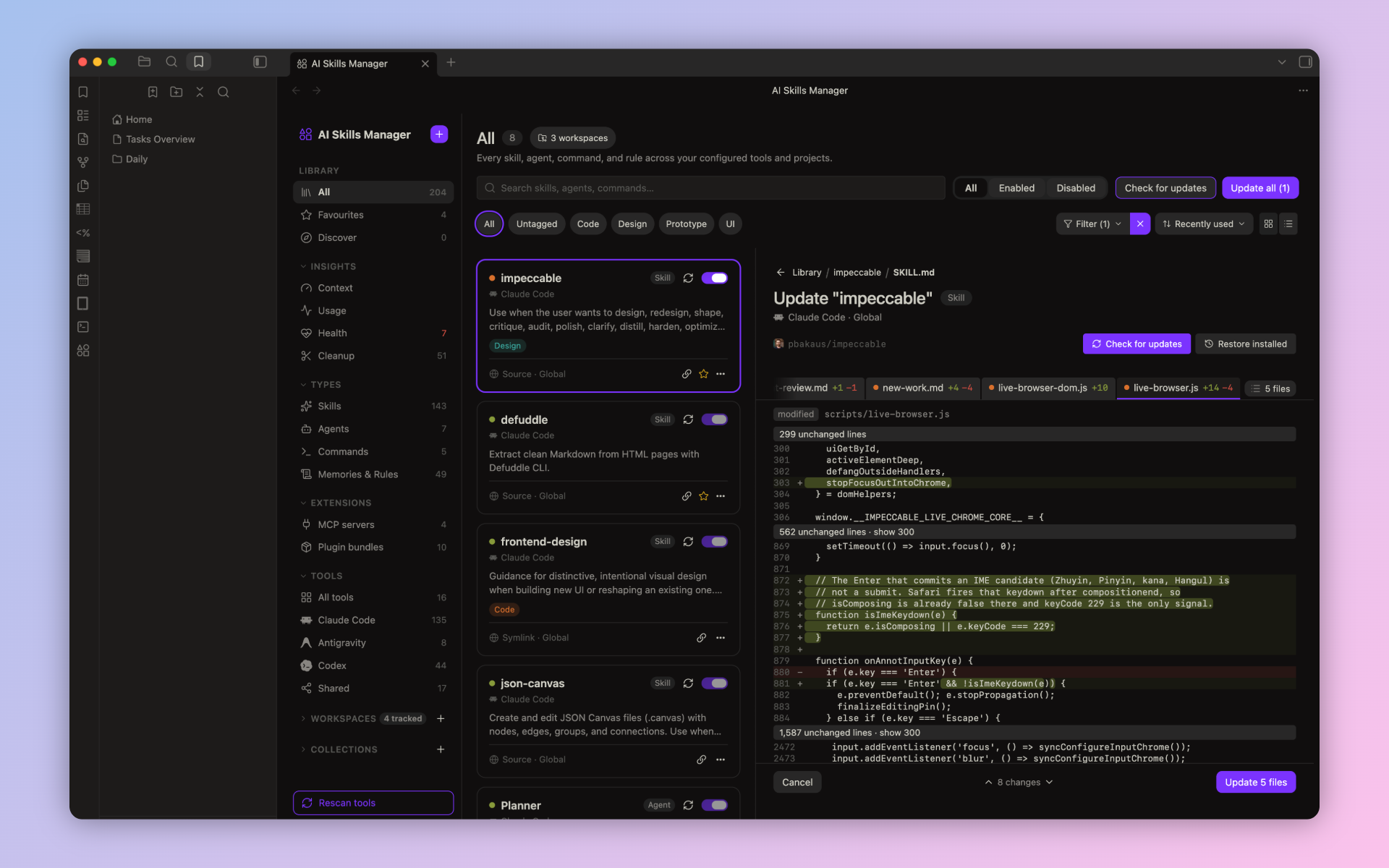
Task: Select the Enabled status filter
Action: coord(1016,188)
